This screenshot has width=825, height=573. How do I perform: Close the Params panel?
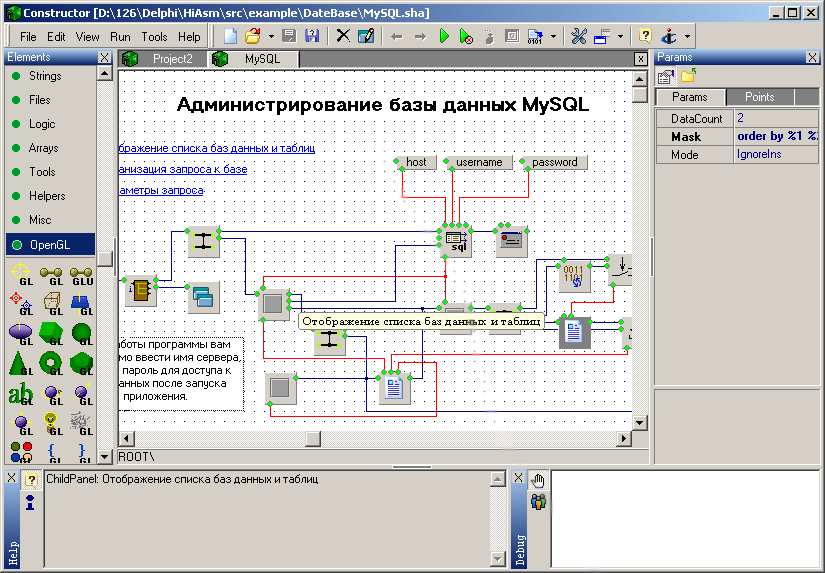[x=812, y=57]
